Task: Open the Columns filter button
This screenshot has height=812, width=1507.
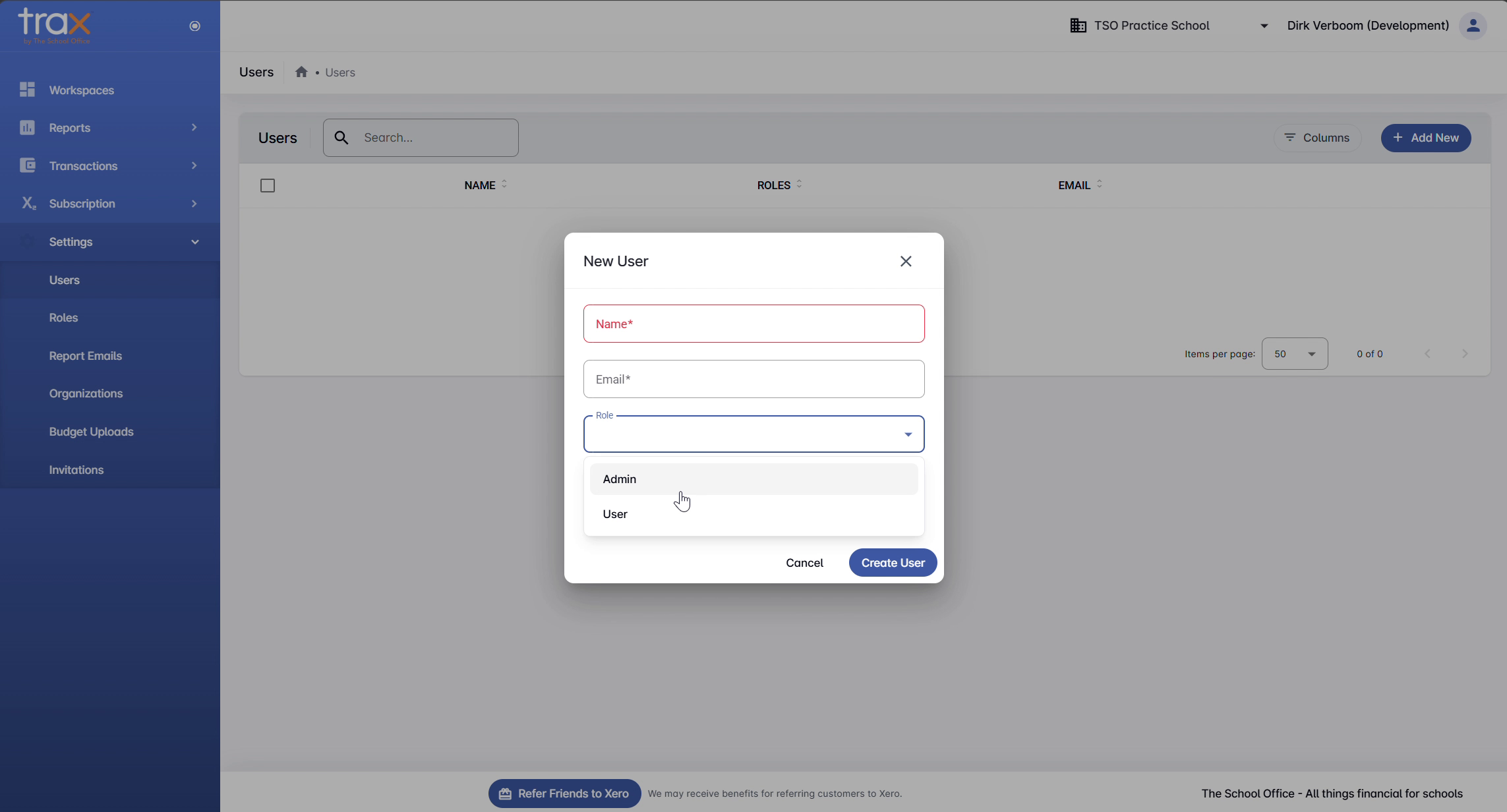Action: pyautogui.click(x=1317, y=138)
